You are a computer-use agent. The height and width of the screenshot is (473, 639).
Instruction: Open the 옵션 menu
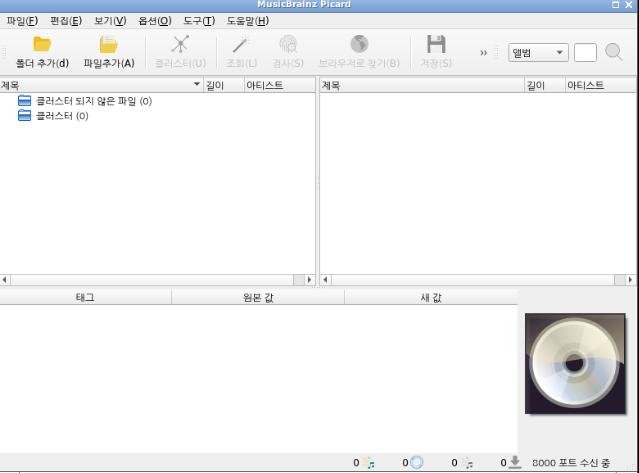(154, 21)
